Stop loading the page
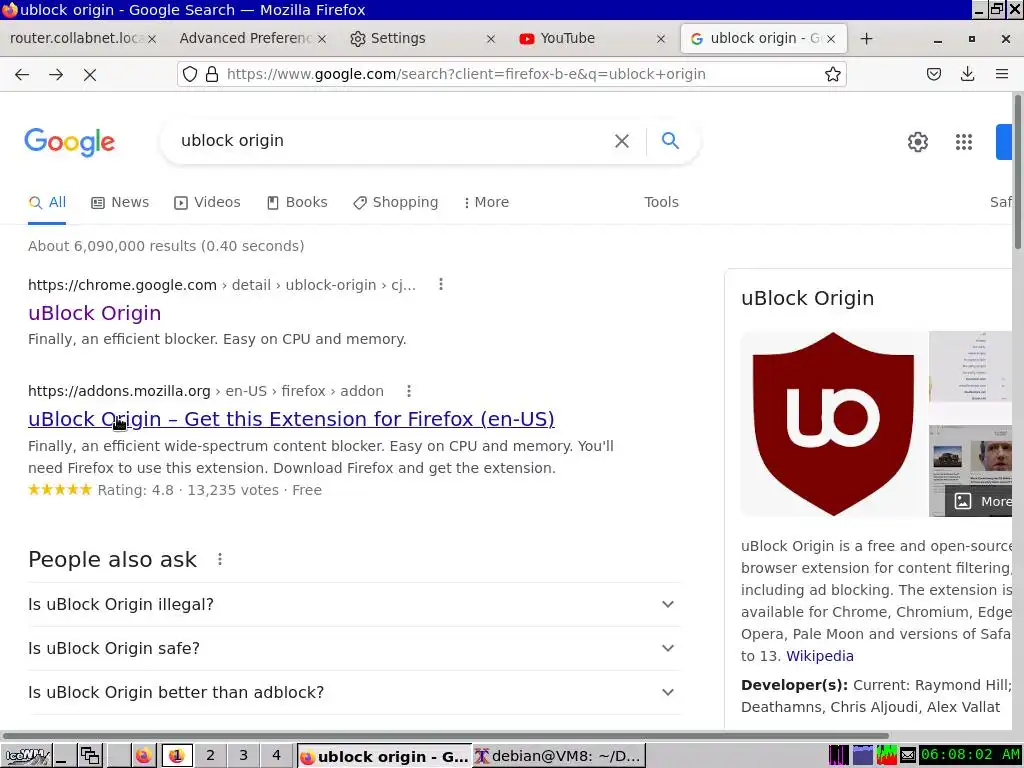The image size is (1024, 768). point(90,74)
